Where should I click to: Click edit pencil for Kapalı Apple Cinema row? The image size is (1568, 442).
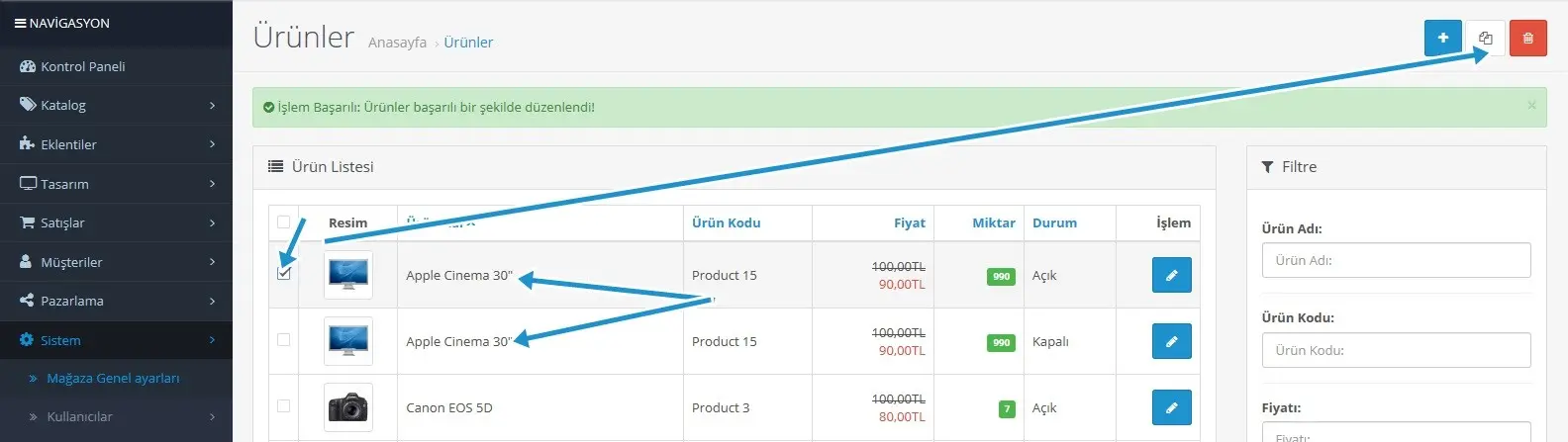coord(1171,341)
